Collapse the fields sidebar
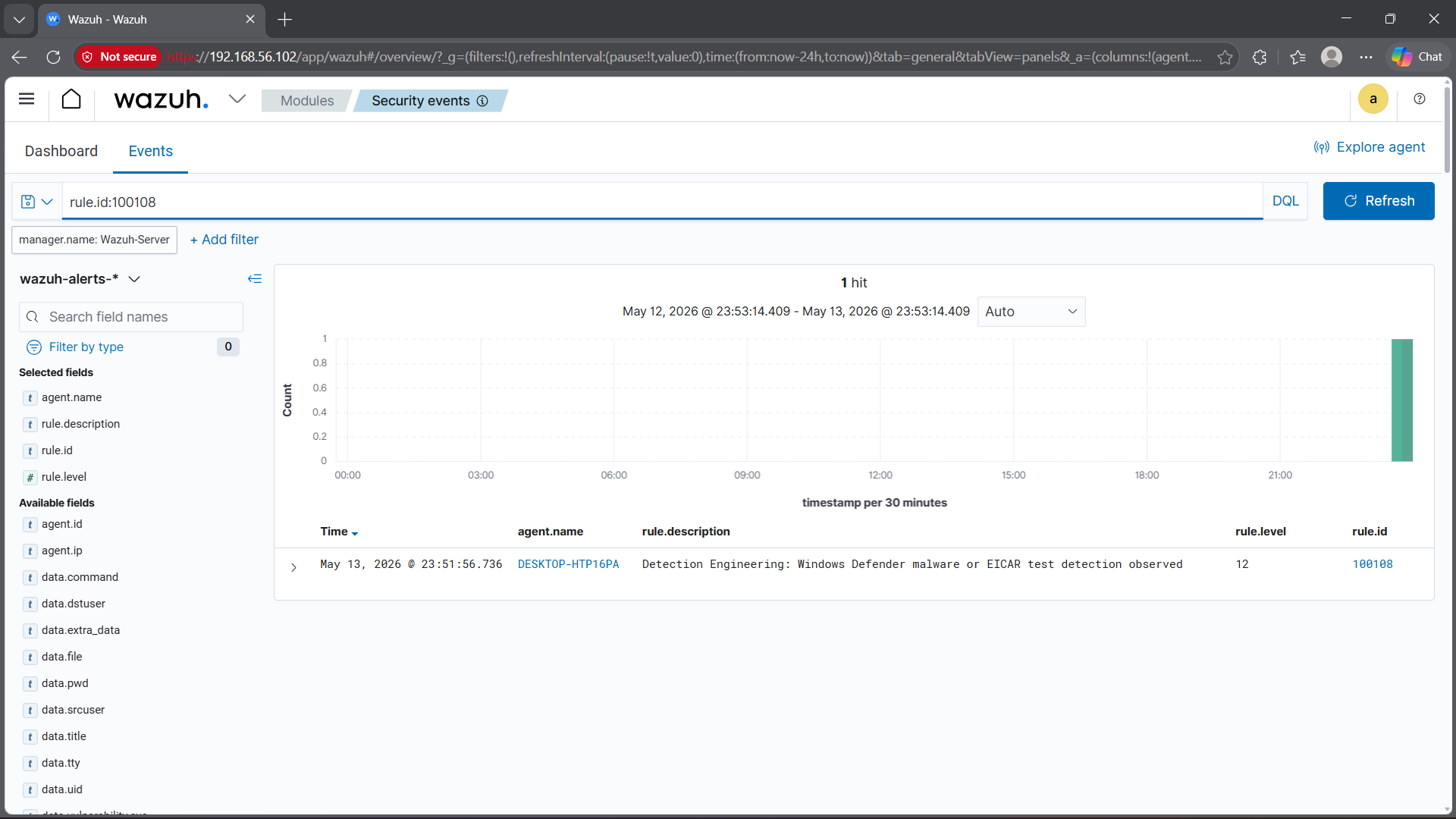 (x=255, y=279)
